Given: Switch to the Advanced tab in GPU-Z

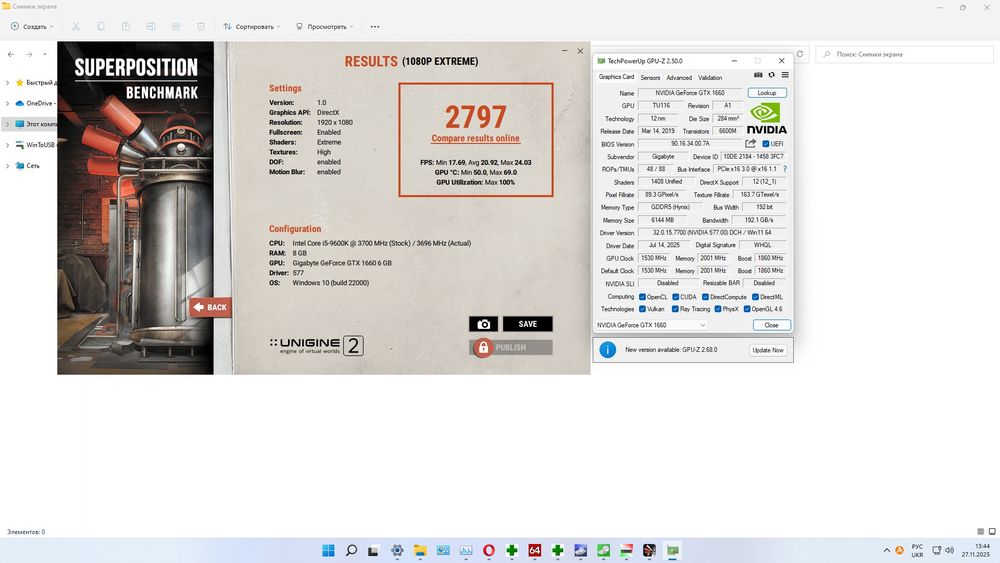Looking at the screenshot, I should (679, 78).
